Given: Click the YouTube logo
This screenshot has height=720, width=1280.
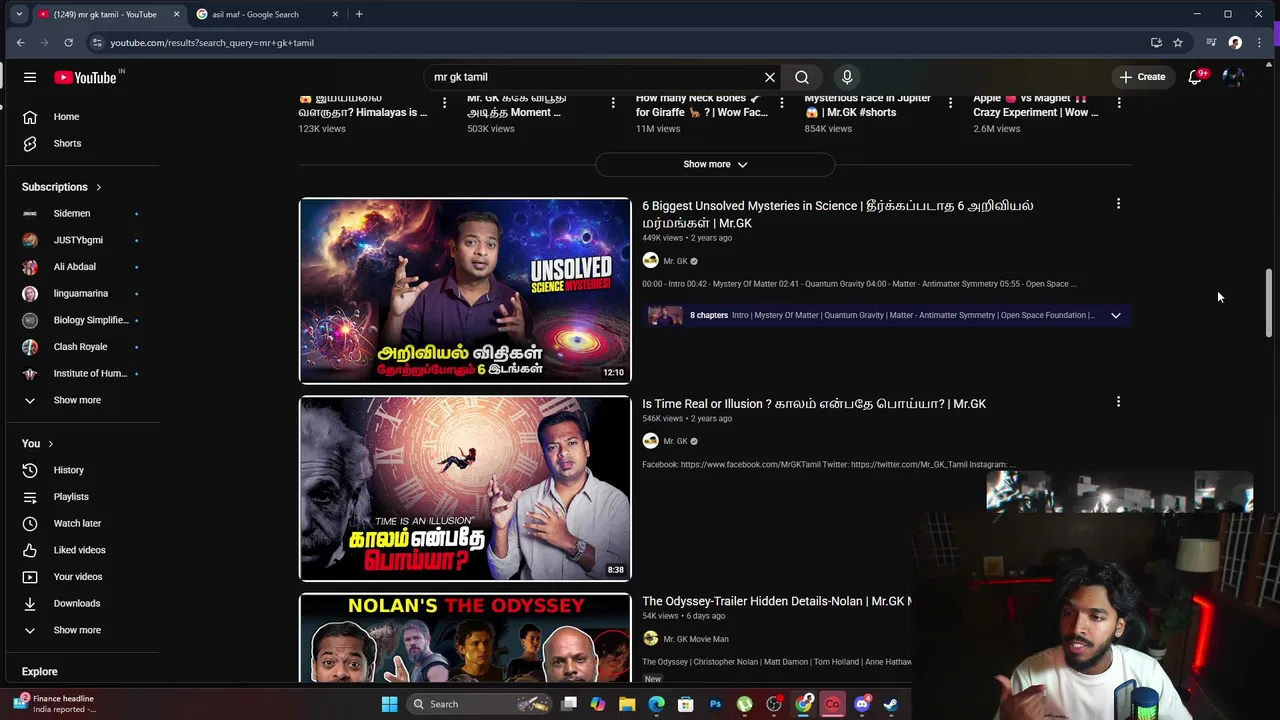Looking at the screenshot, I should pyautogui.click(x=86, y=77).
